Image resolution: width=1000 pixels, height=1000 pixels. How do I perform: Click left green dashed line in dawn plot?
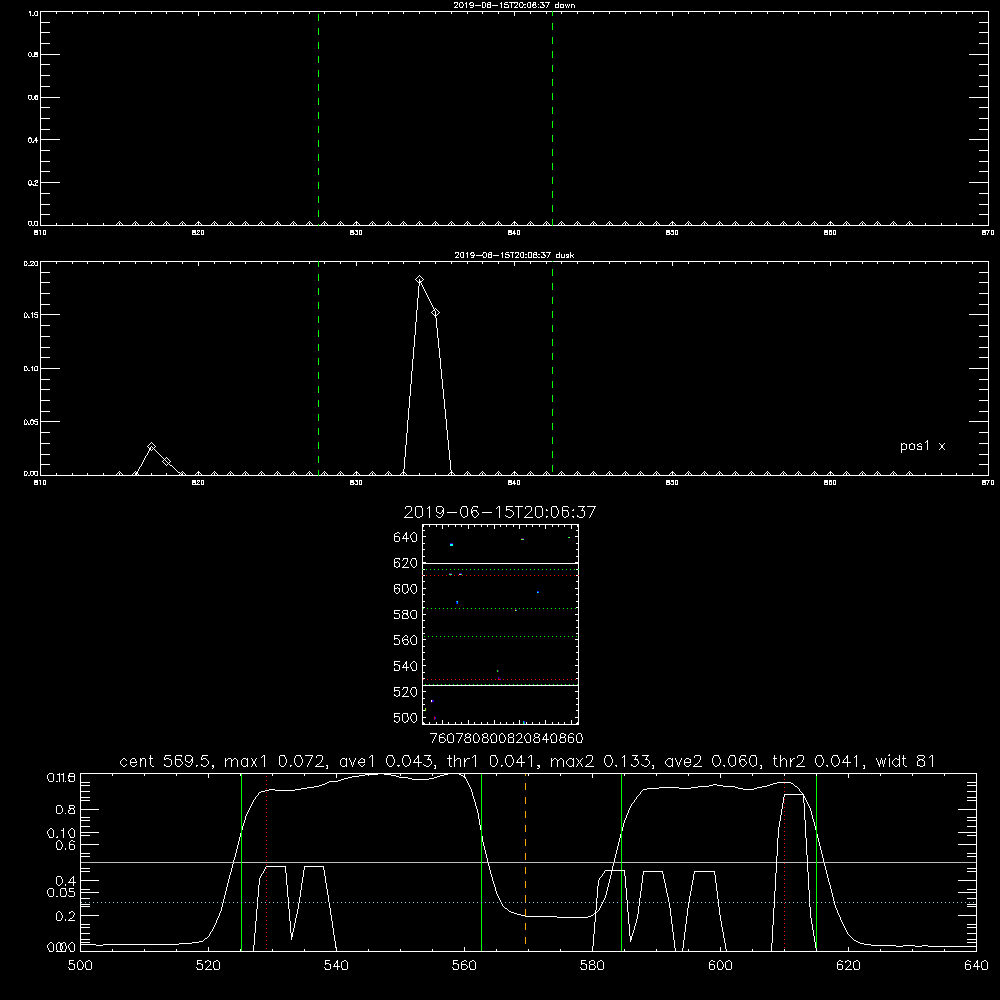coord(318,118)
